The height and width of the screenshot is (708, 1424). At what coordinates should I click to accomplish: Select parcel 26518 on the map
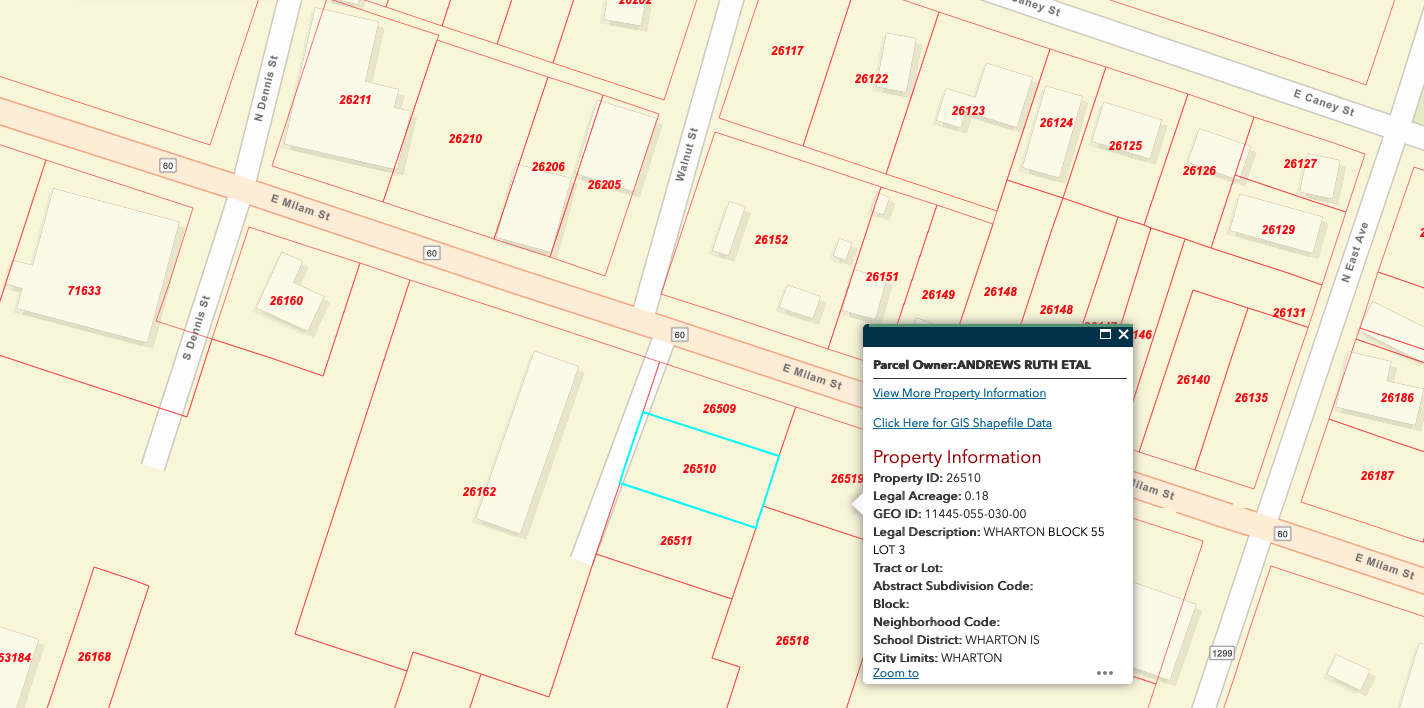(x=792, y=641)
